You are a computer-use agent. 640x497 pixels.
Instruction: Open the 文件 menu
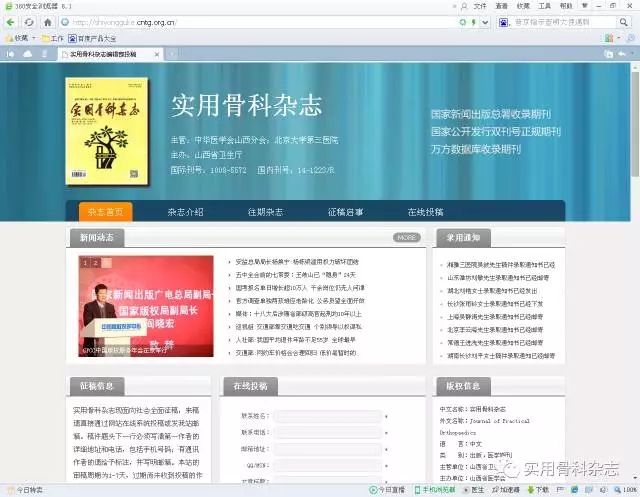click(x=480, y=6)
